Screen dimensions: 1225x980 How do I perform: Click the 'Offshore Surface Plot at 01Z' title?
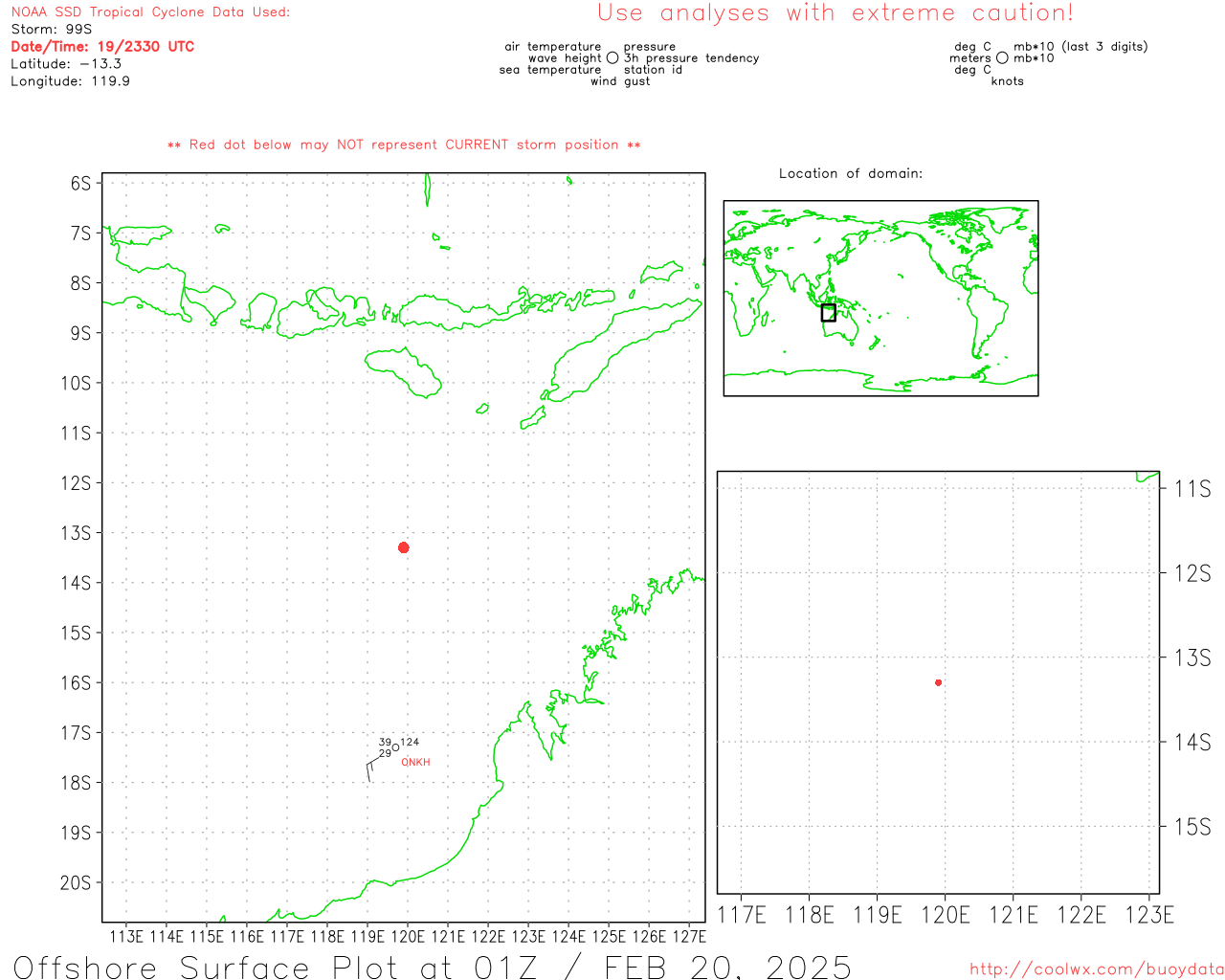click(276, 967)
